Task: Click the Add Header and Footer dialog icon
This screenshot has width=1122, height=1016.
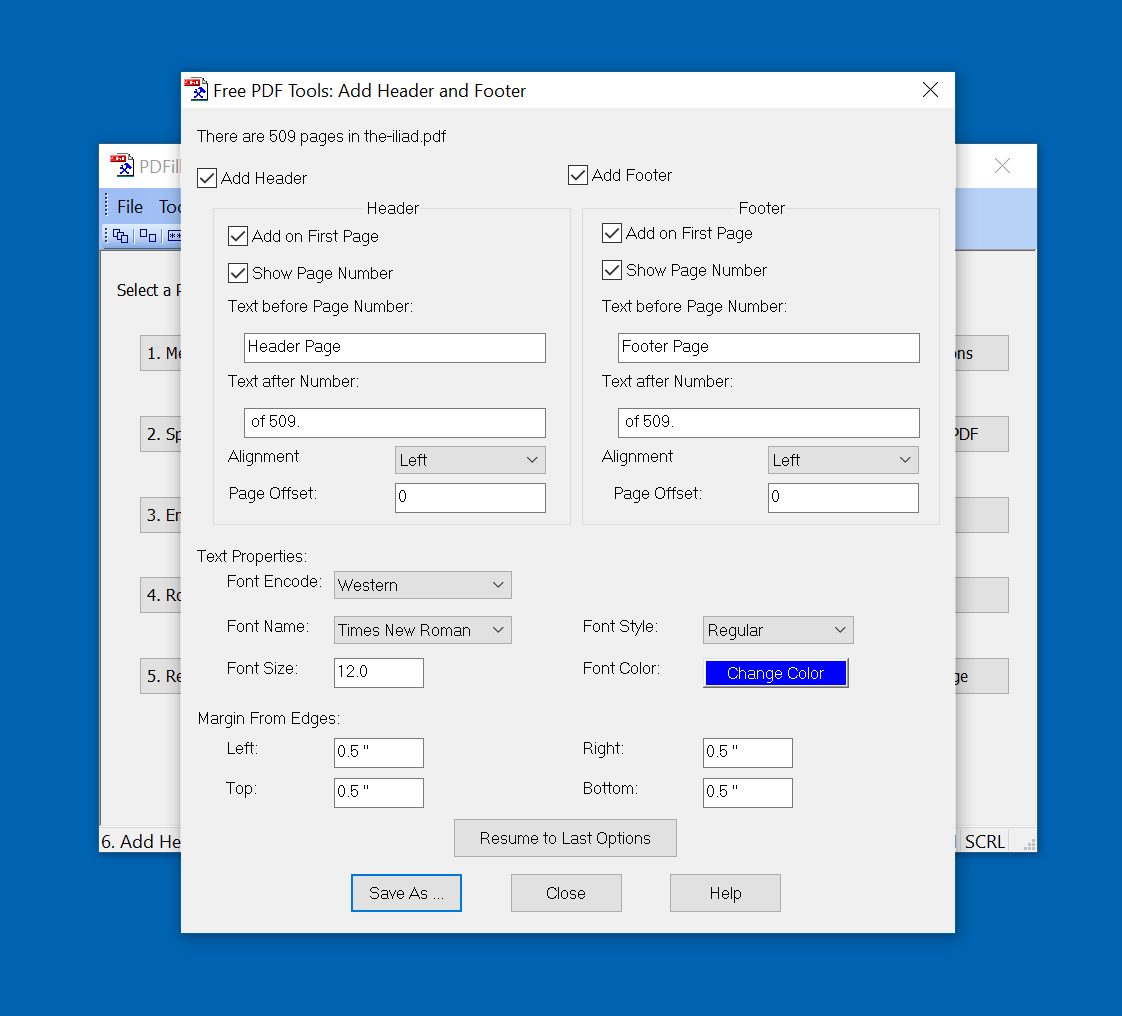Action: pos(196,89)
